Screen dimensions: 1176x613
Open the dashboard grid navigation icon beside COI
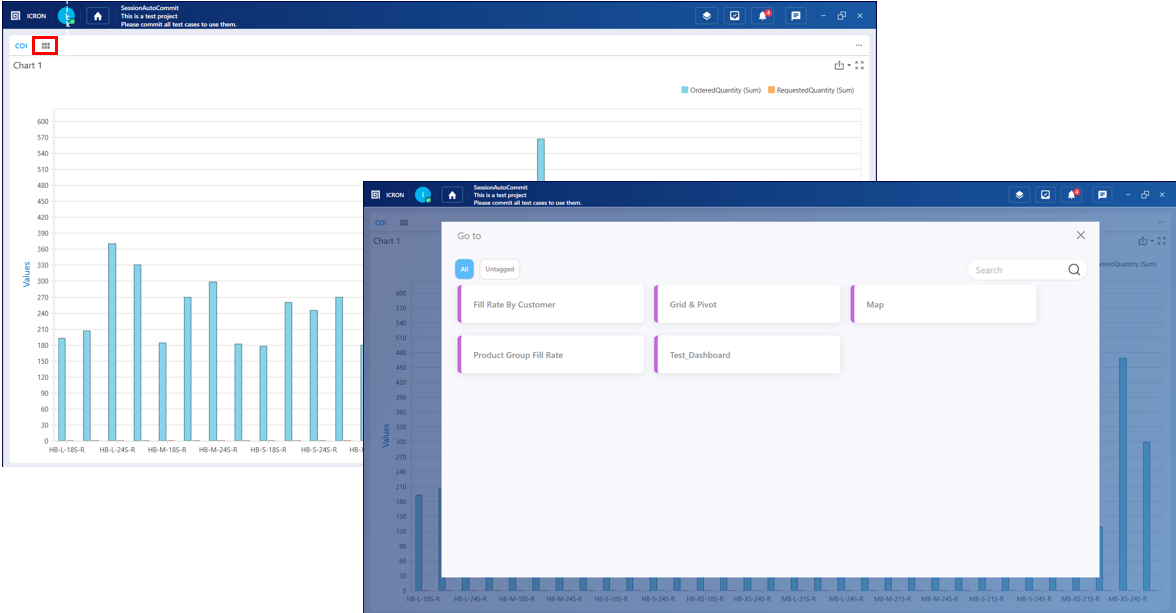coord(44,45)
